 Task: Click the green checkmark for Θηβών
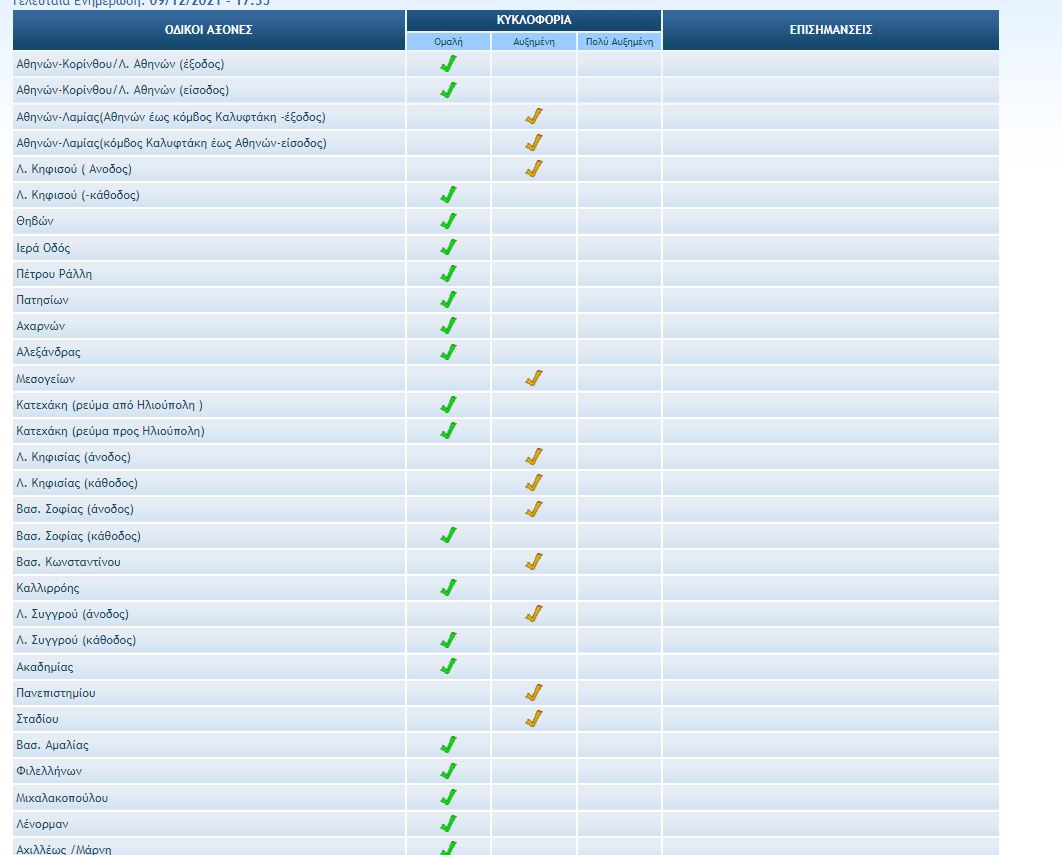[x=448, y=221]
